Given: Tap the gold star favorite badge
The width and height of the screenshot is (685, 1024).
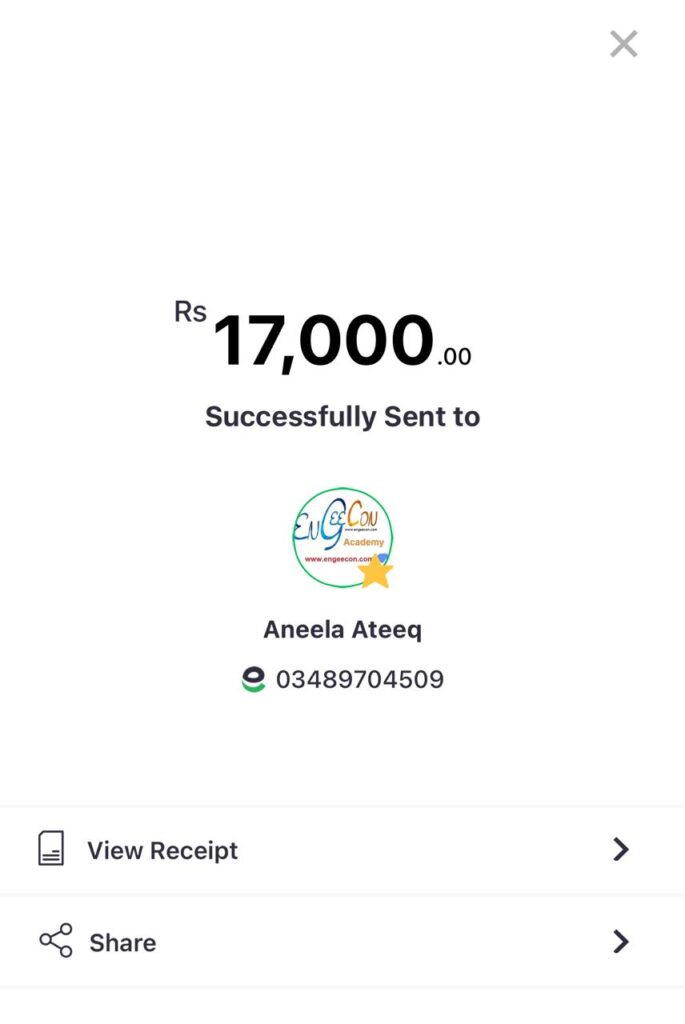Looking at the screenshot, I should (375, 571).
